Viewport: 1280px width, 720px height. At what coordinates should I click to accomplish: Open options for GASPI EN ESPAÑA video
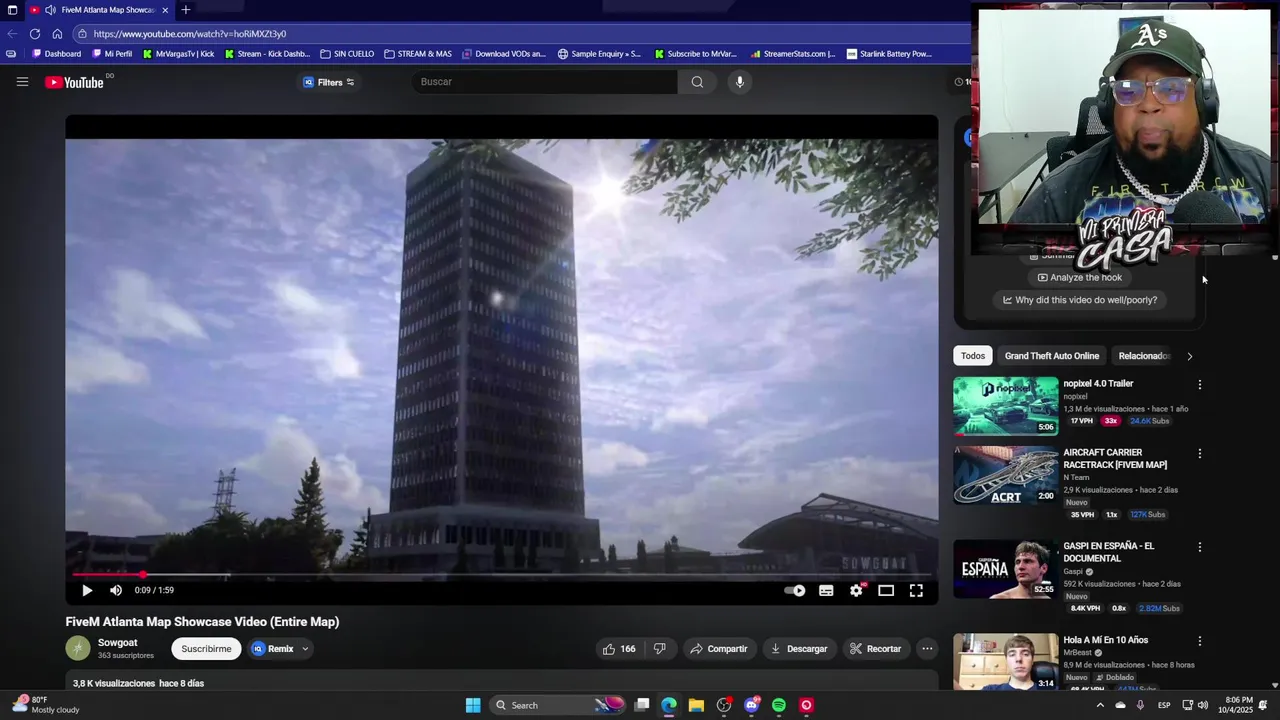[x=1200, y=547]
